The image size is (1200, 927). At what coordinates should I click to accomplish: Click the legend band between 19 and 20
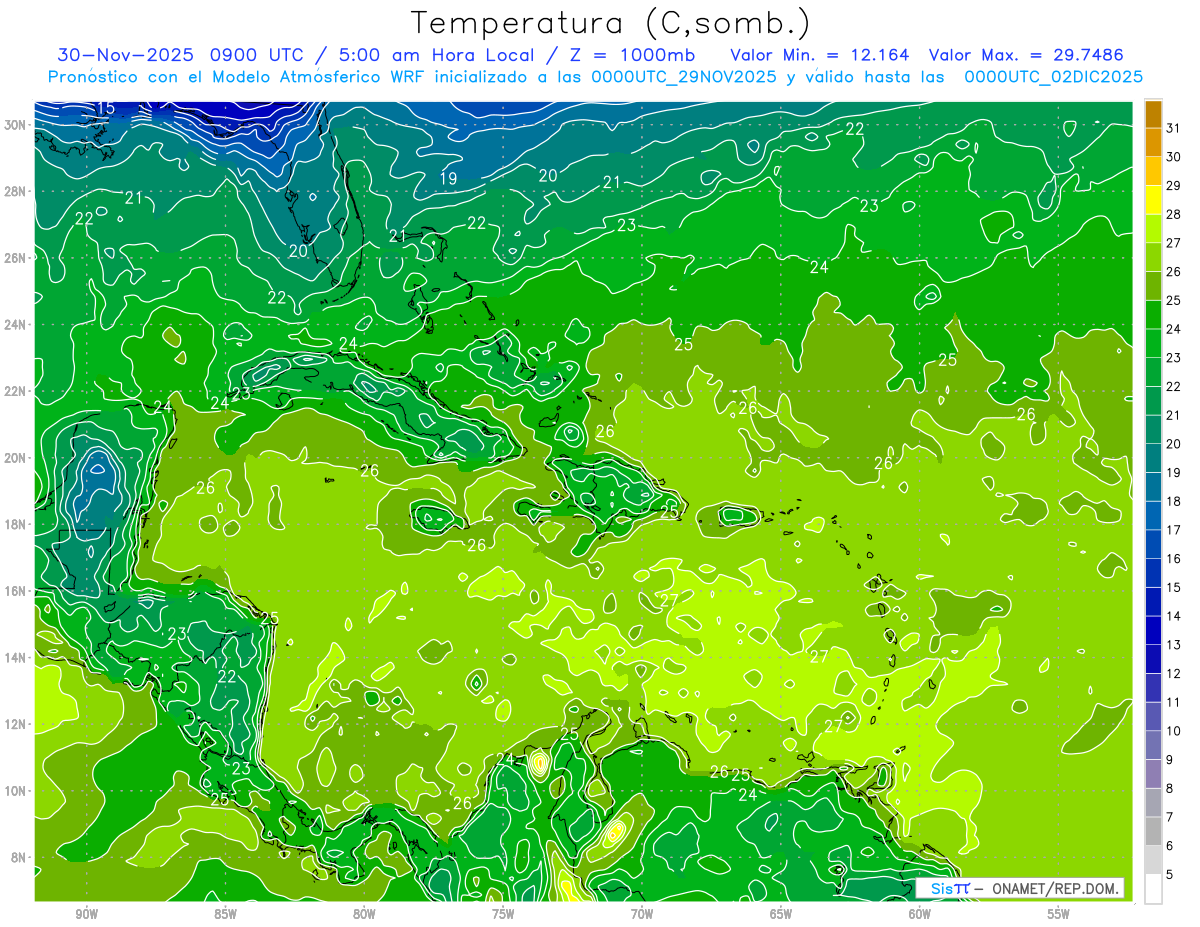tap(1154, 458)
